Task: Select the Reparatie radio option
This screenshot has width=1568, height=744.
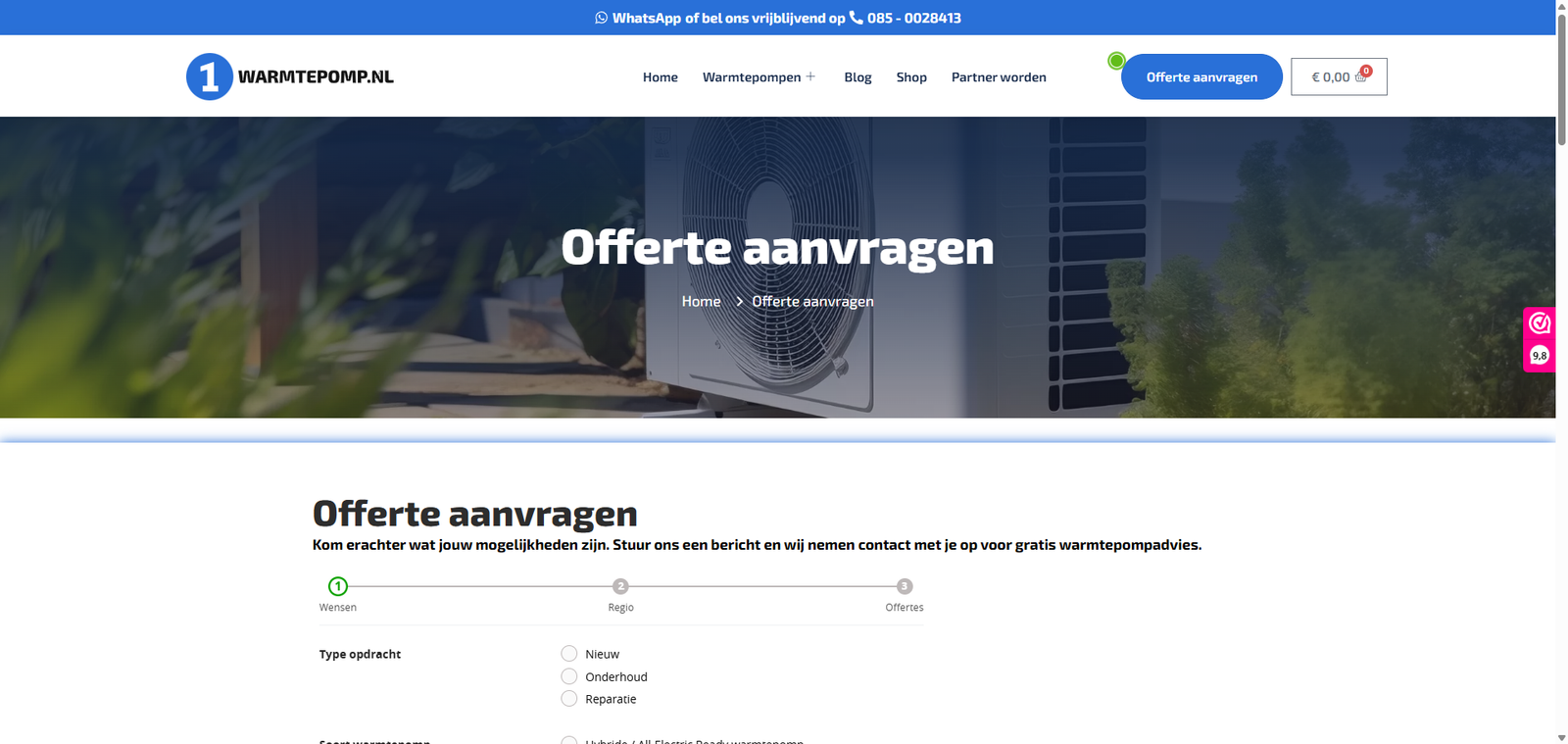Action: click(x=569, y=699)
